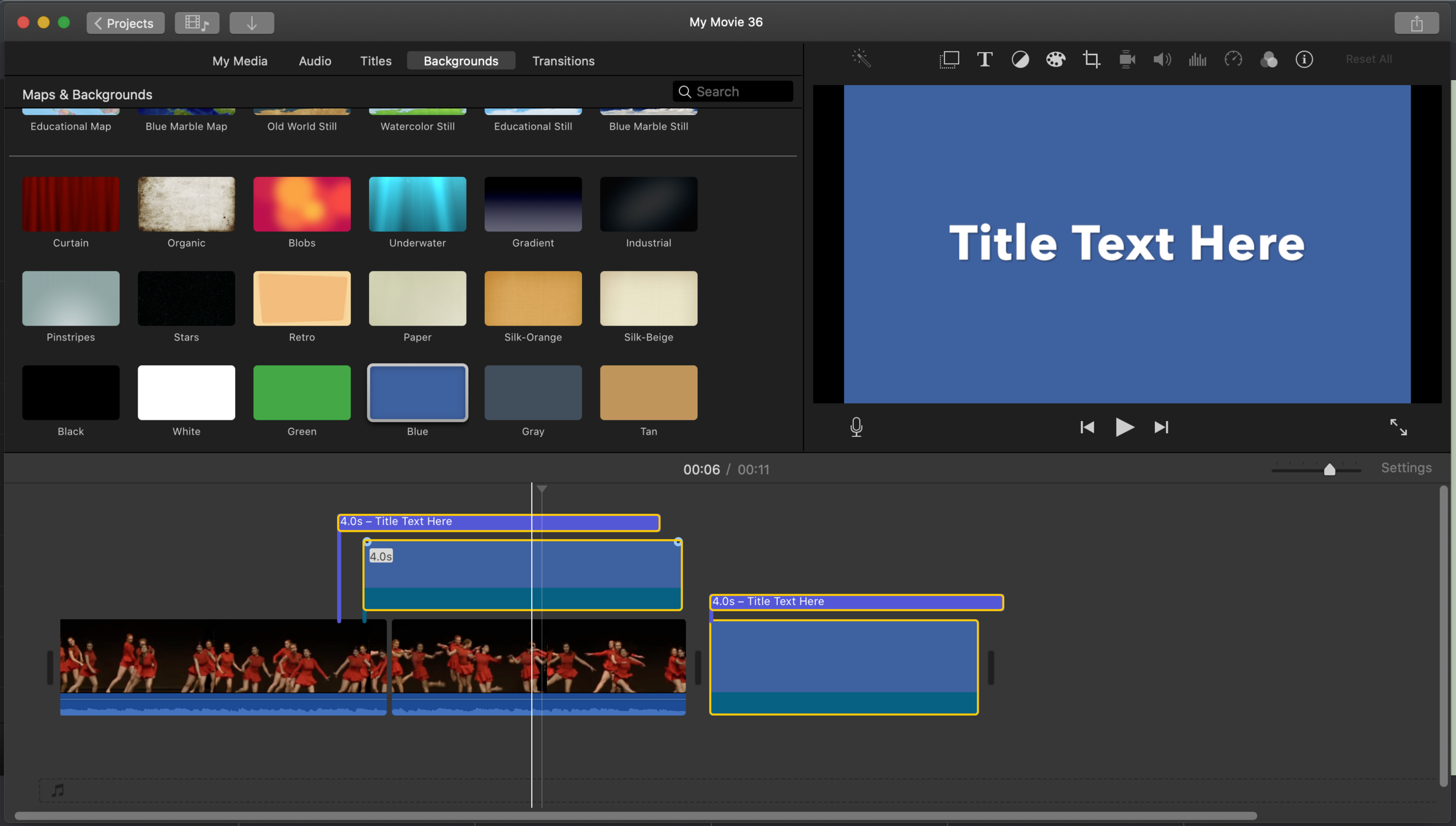Open the stabilization camera icon

click(1127, 59)
